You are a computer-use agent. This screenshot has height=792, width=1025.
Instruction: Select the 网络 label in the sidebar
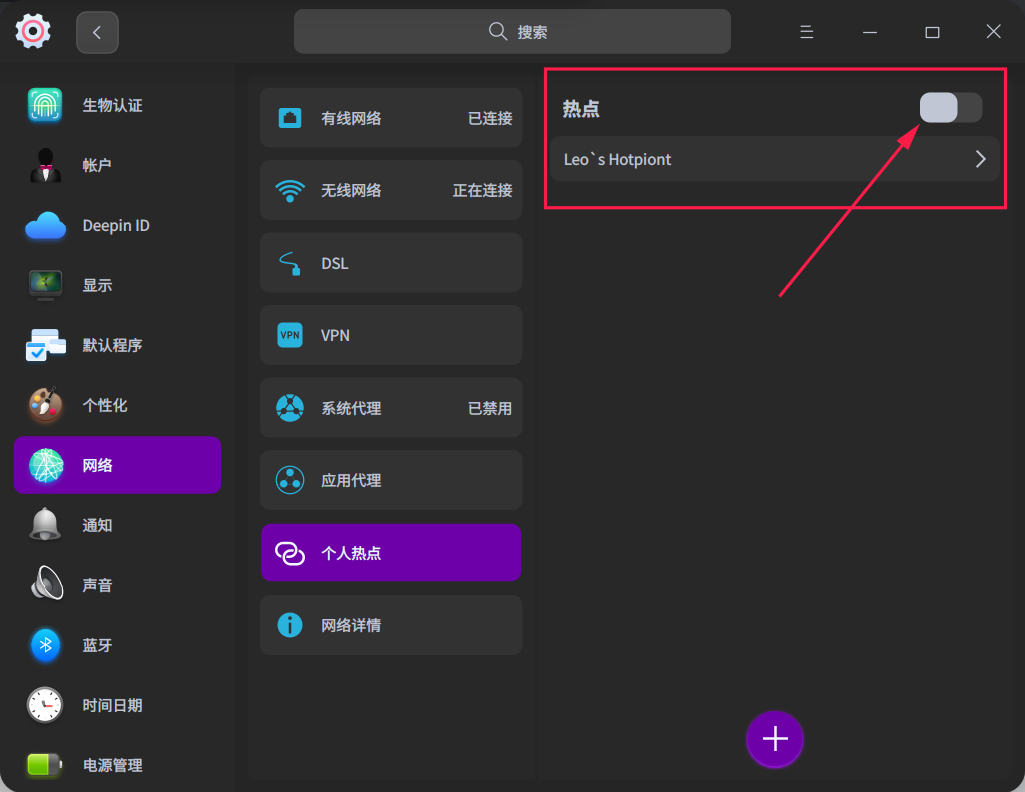click(x=97, y=465)
